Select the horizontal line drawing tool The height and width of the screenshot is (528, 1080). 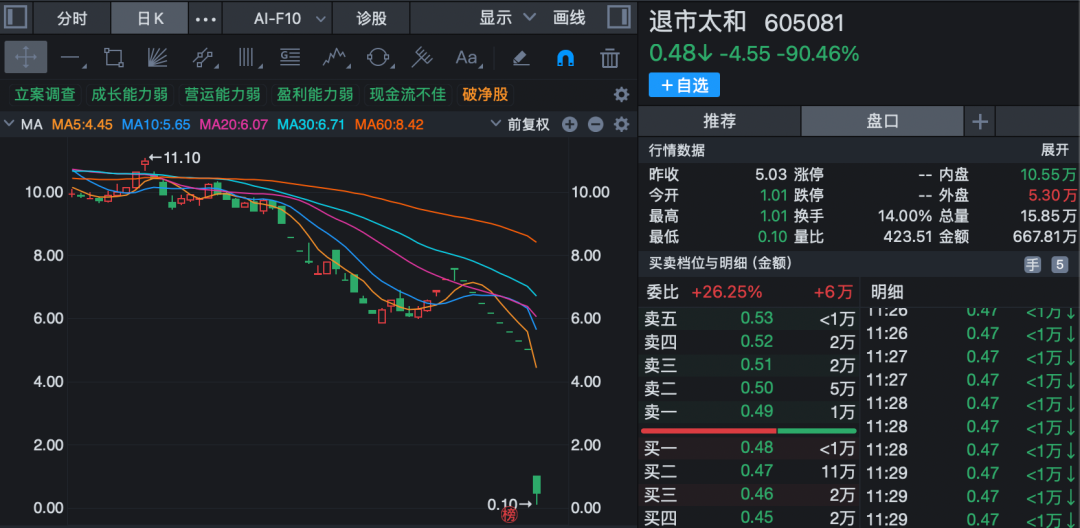pos(71,58)
